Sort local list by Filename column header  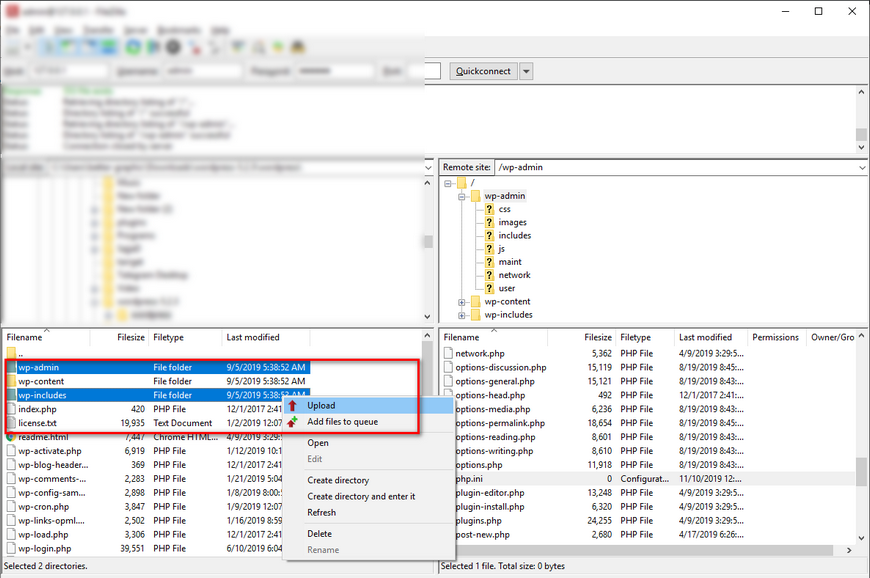[x=47, y=337]
